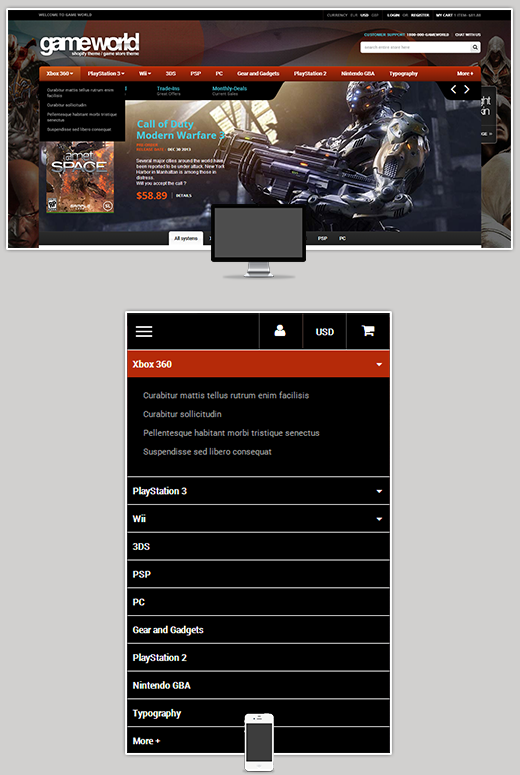Tap PlayStation 2 in mobile menu
Image resolution: width=520 pixels, height=775 pixels.
pos(258,658)
